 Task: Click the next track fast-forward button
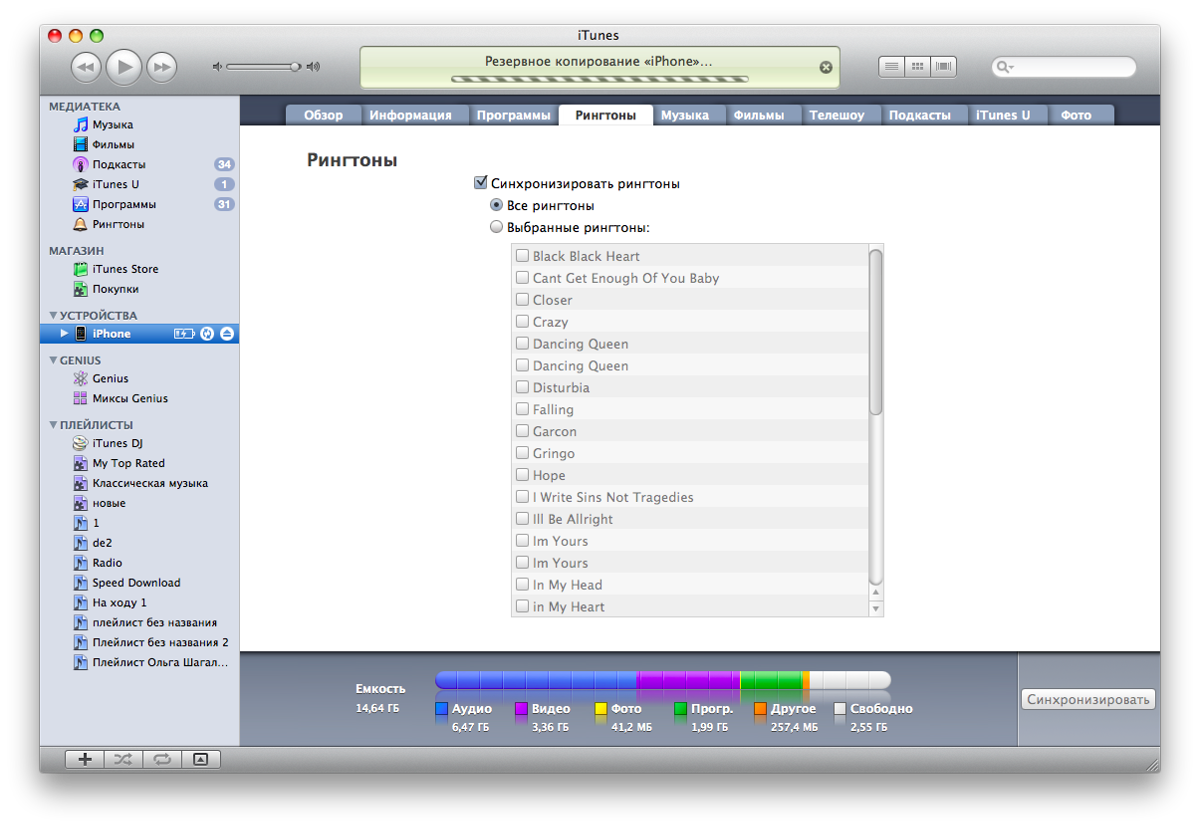[161, 67]
